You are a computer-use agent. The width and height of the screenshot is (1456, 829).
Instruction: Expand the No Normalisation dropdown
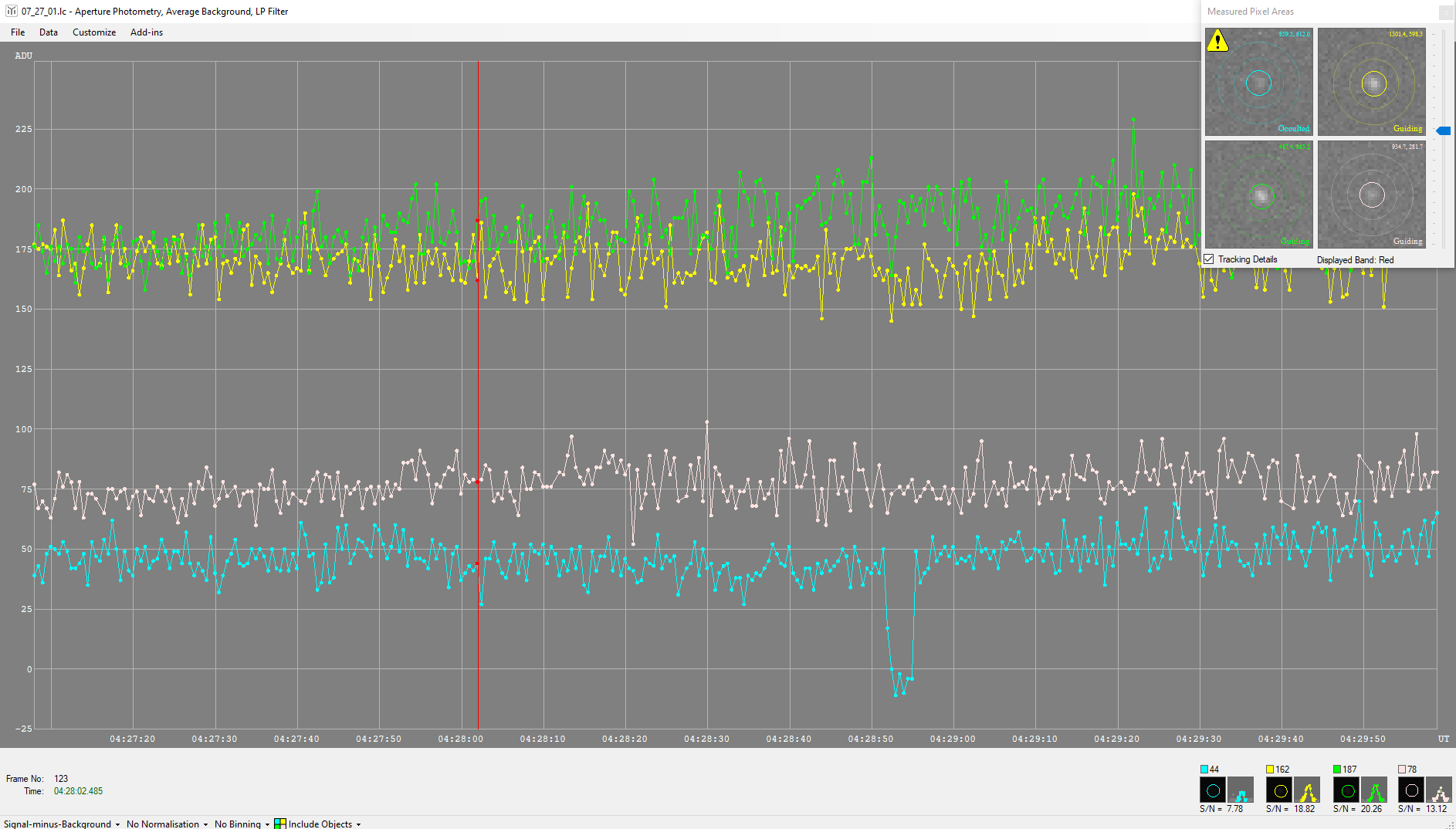(x=167, y=824)
